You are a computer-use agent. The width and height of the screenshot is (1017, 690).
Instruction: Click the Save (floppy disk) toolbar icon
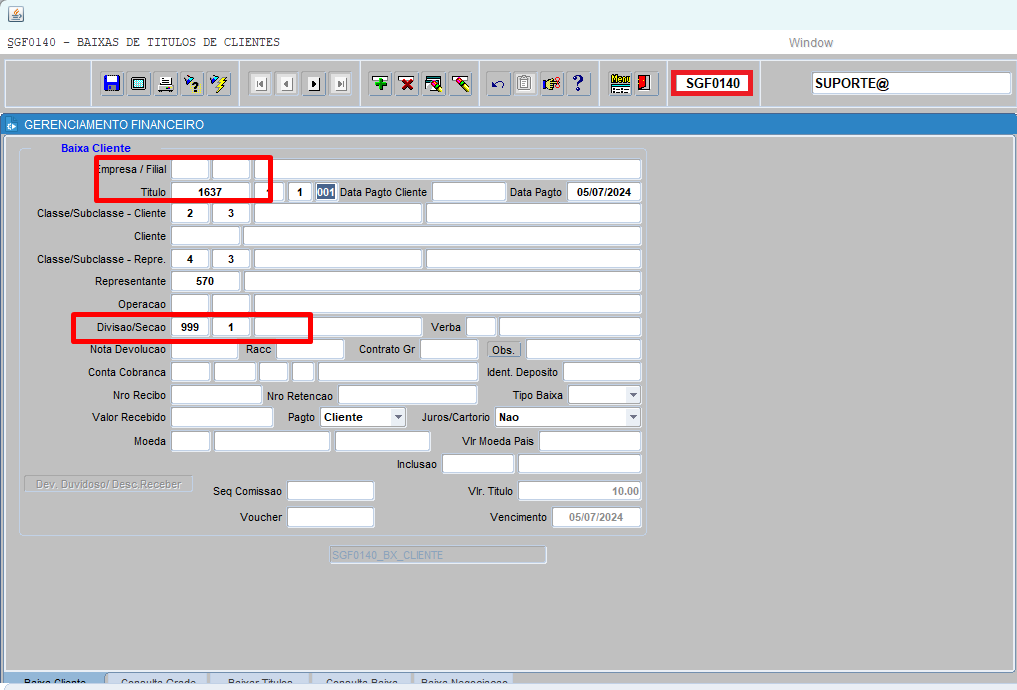(112, 84)
